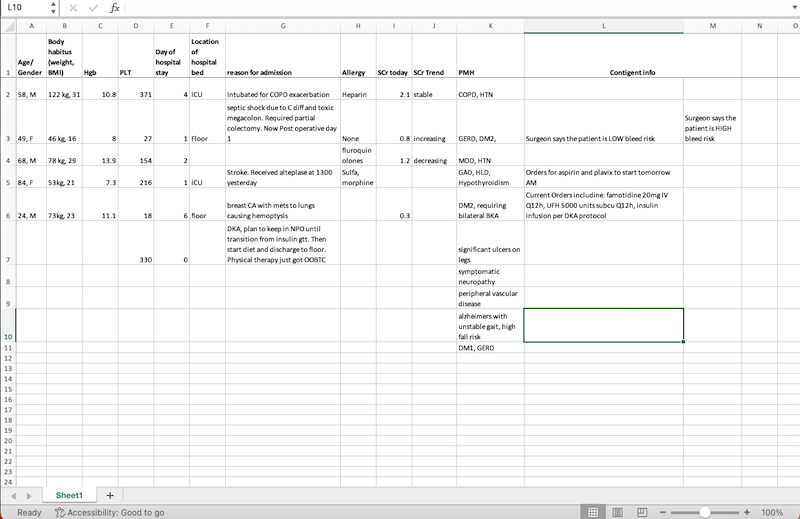Click the zoom in plus button
Image resolution: width=800 pixels, height=519 pixels.
click(x=747, y=512)
